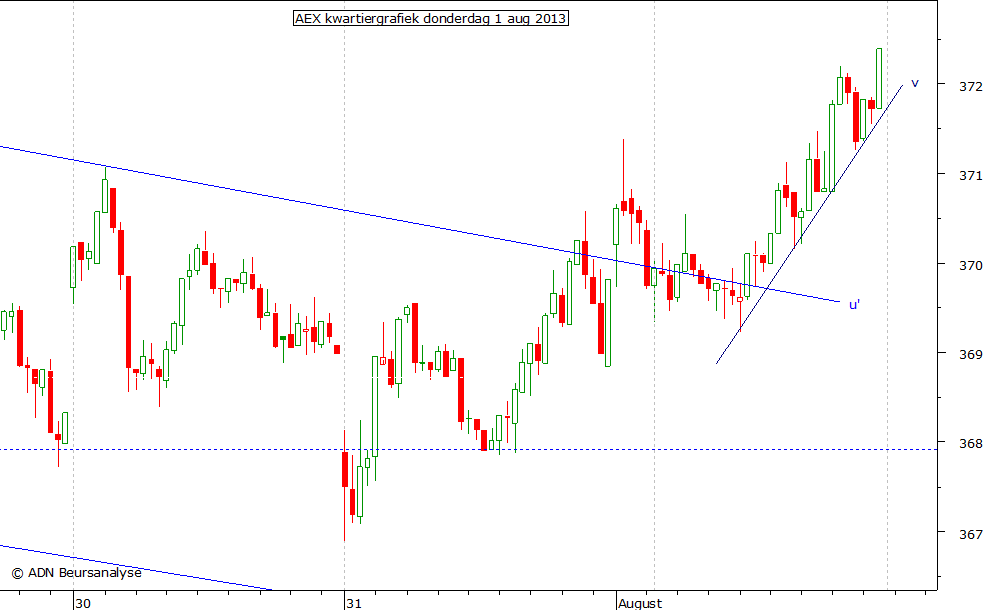Viewport: 985px width, 610px height.
Task: Click the chart title 'AEX kwartiergrafiek donderdag 1 aug 2013'
Action: [x=431, y=18]
